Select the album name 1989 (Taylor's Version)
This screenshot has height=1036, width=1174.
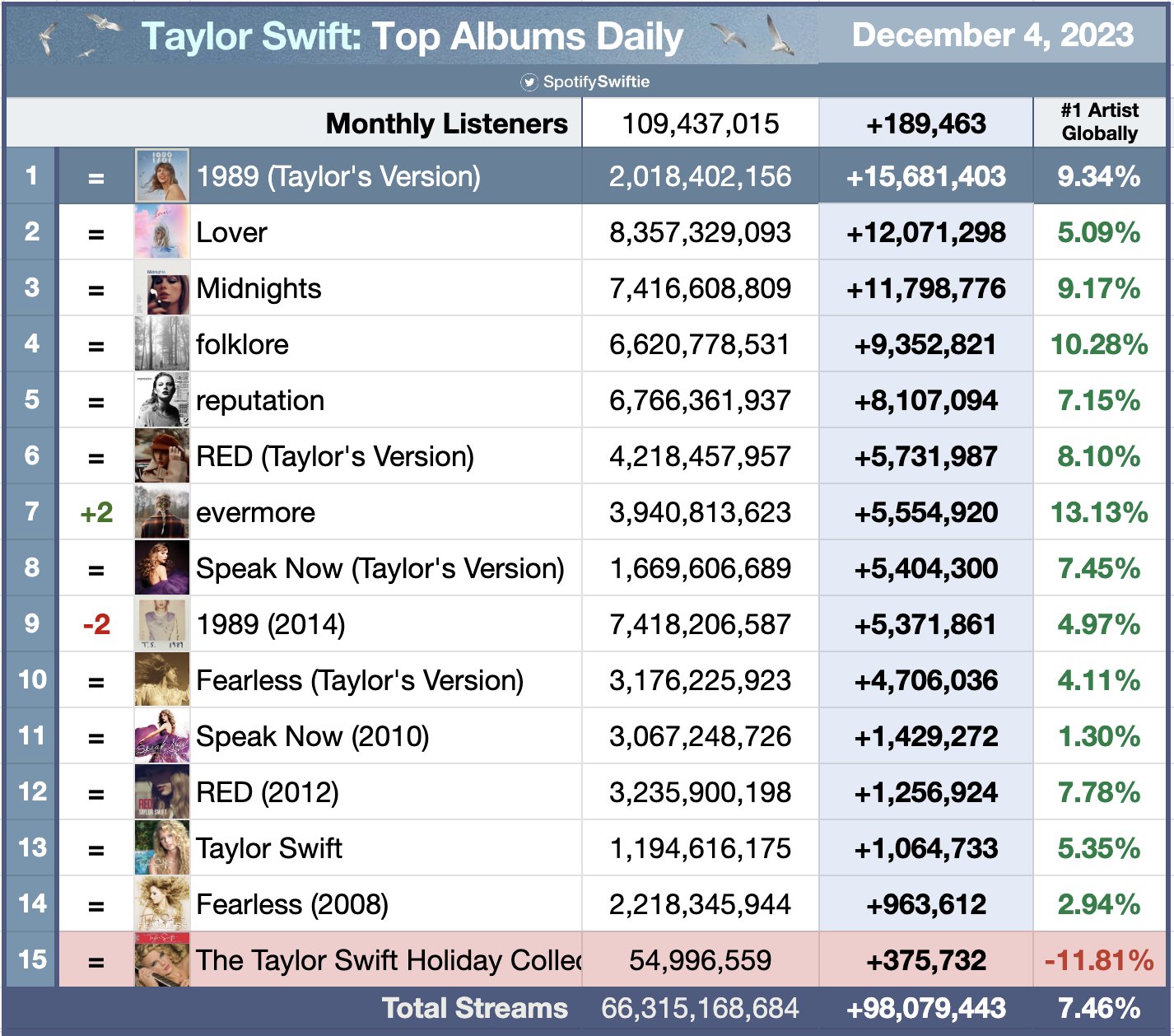(x=338, y=176)
